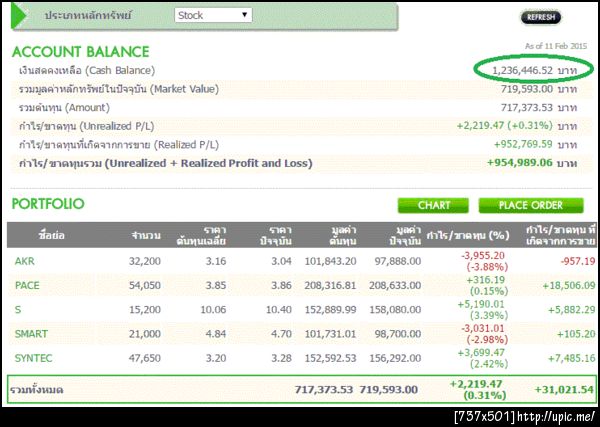Click the จำนวน column header
Image resolution: width=600 pixels, height=427 pixels.
pyautogui.click(x=145, y=235)
